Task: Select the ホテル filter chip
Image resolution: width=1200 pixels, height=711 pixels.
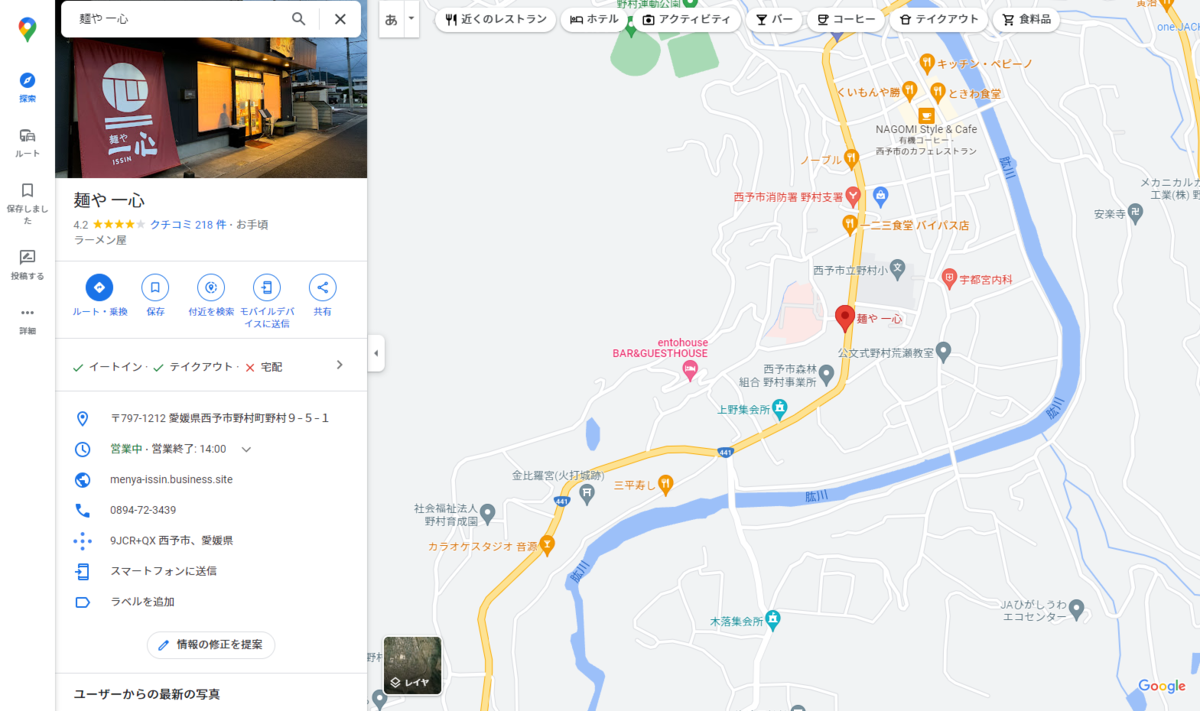Action: pyautogui.click(x=595, y=19)
